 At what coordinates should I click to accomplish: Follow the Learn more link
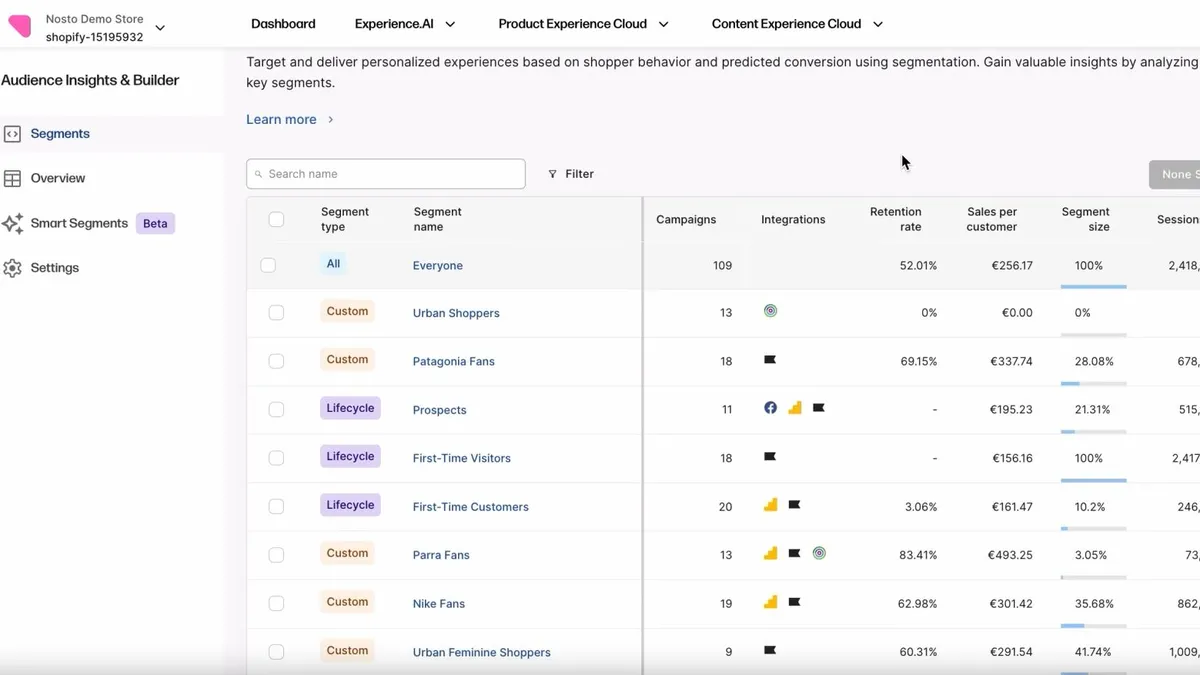[290, 119]
